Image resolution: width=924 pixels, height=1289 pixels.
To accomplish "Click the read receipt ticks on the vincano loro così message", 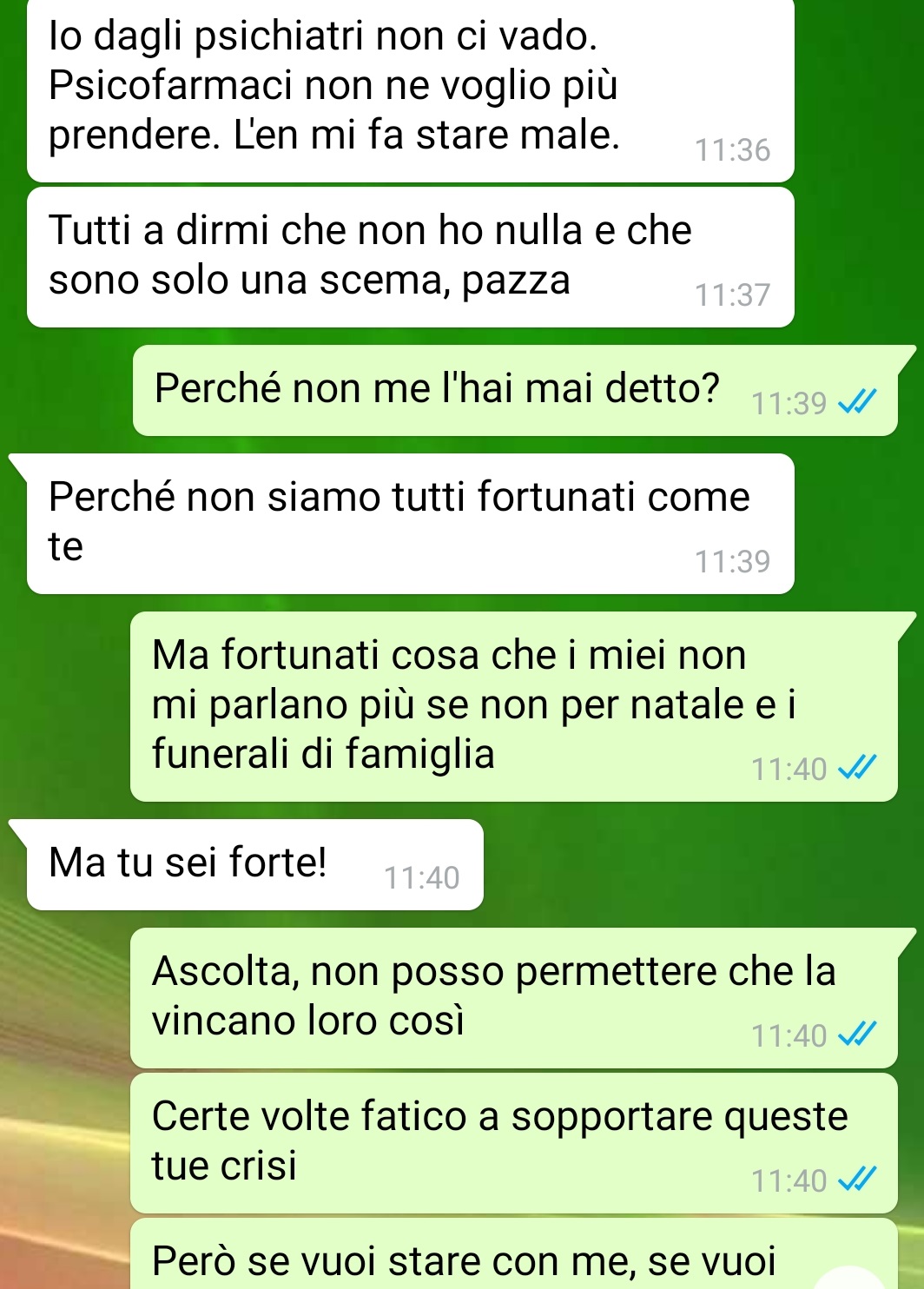I will coord(856,1035).
